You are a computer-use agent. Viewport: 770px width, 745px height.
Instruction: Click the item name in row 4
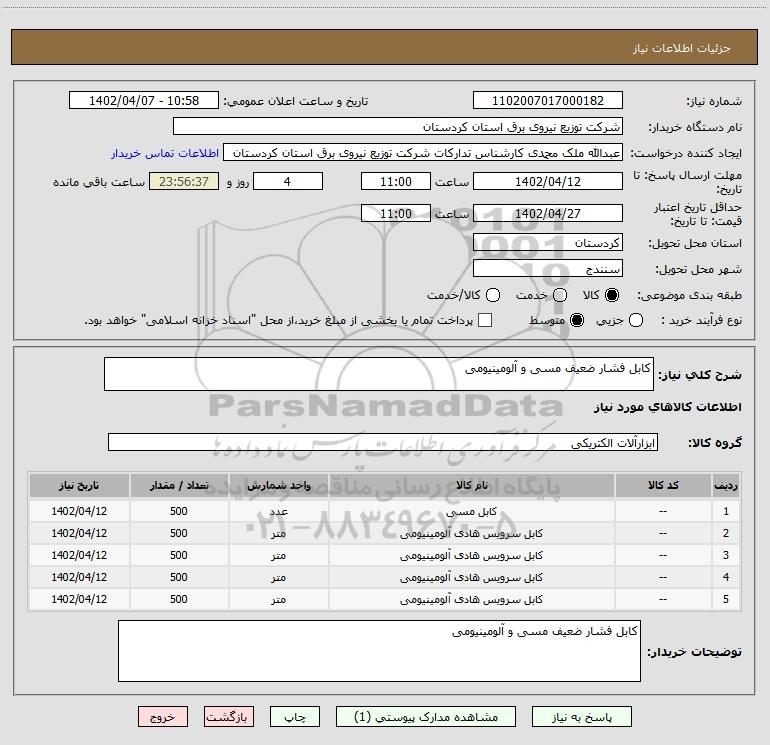tap(471, 578)
